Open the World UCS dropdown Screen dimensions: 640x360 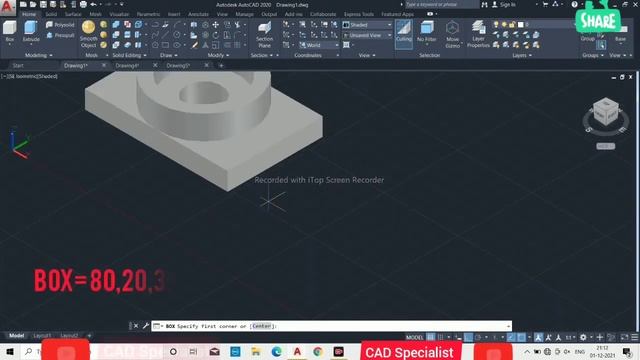click(319, 45)
